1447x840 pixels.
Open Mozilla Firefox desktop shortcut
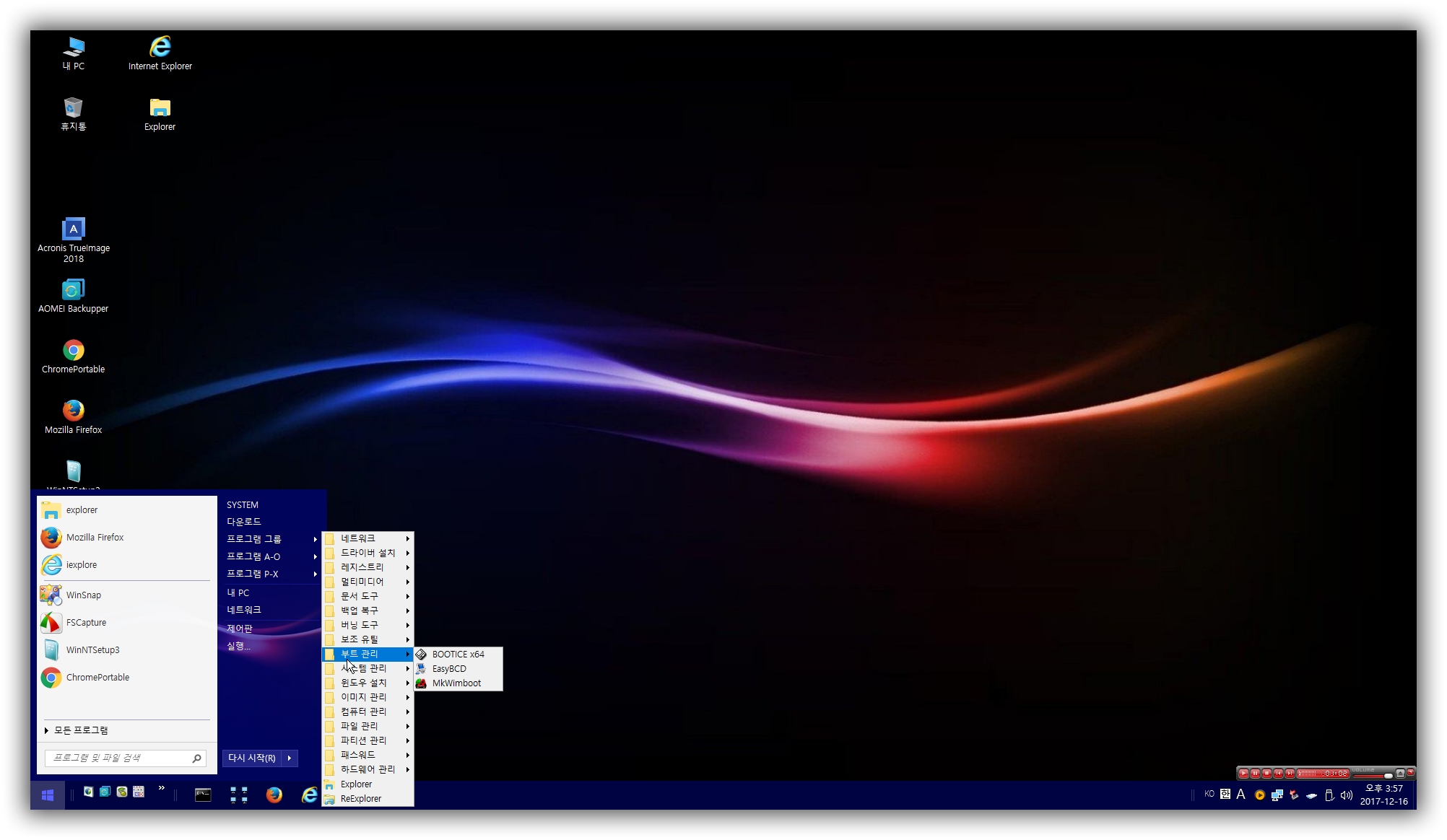tap(74, 417)
